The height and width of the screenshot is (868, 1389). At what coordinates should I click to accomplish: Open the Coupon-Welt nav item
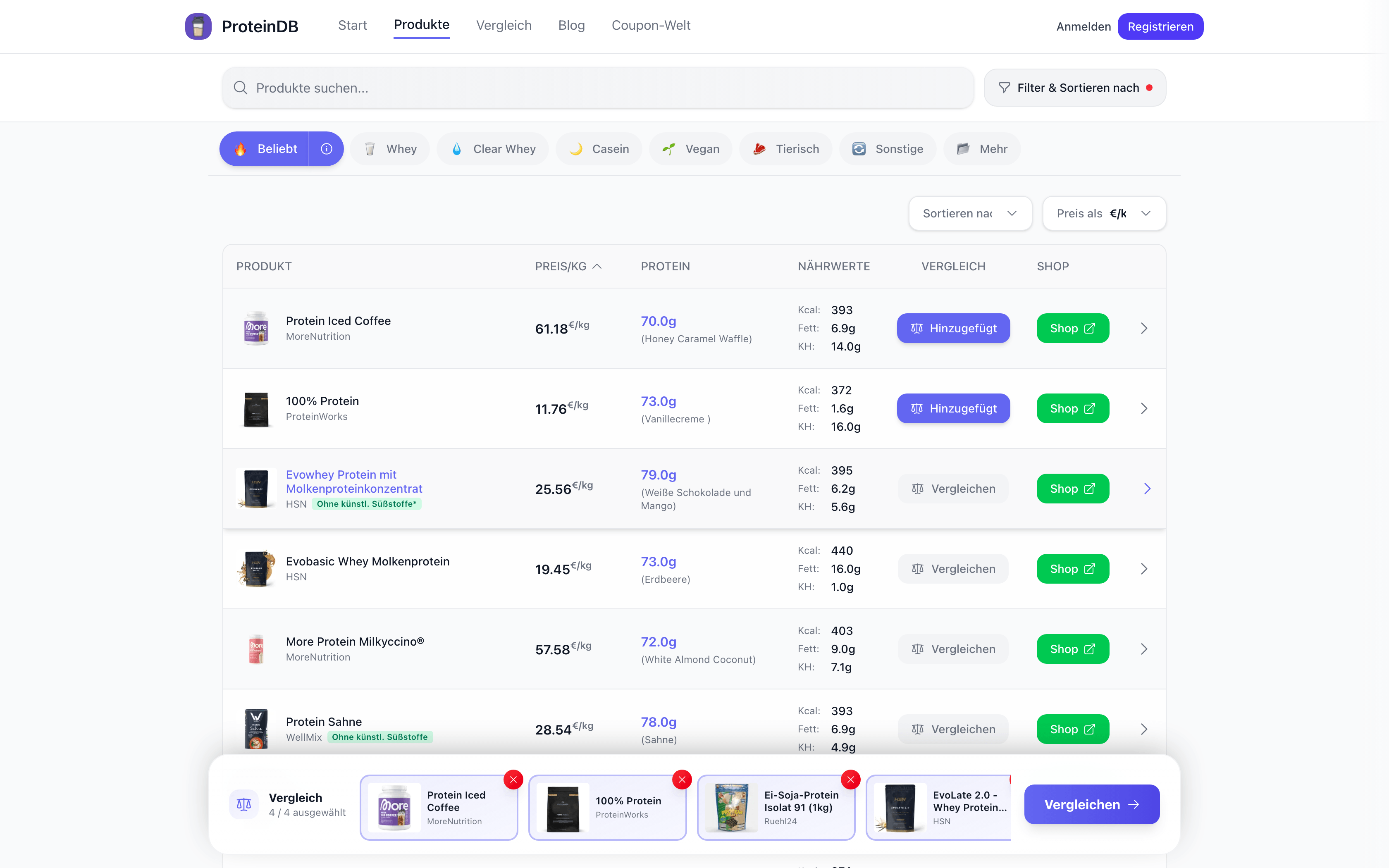pyautogui.click(x=651, y=25)
